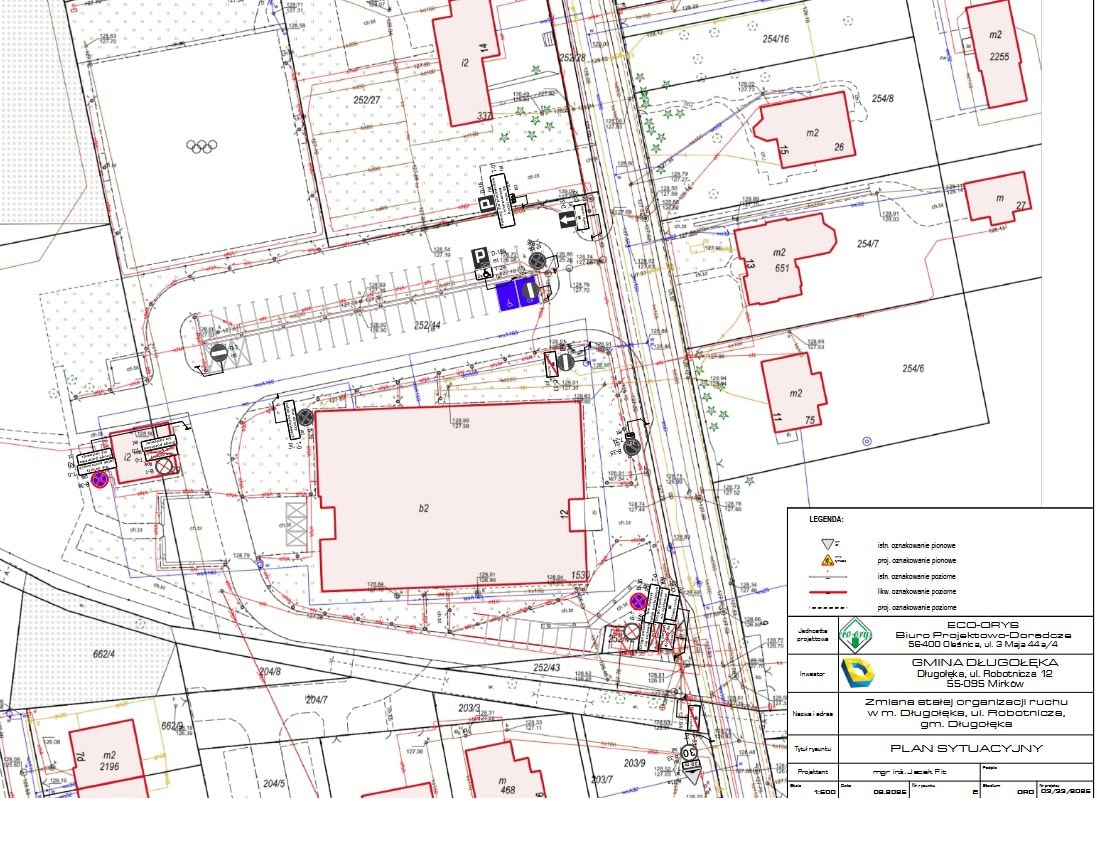Click the m2 building numbered 651
This screenshot has height=857, width=1097.
(x=781, y=260)
